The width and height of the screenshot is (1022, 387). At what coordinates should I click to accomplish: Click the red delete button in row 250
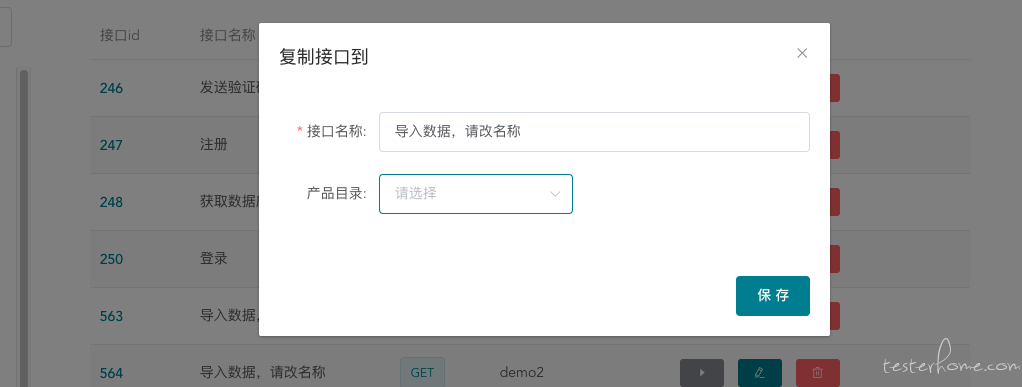[835, 259]
